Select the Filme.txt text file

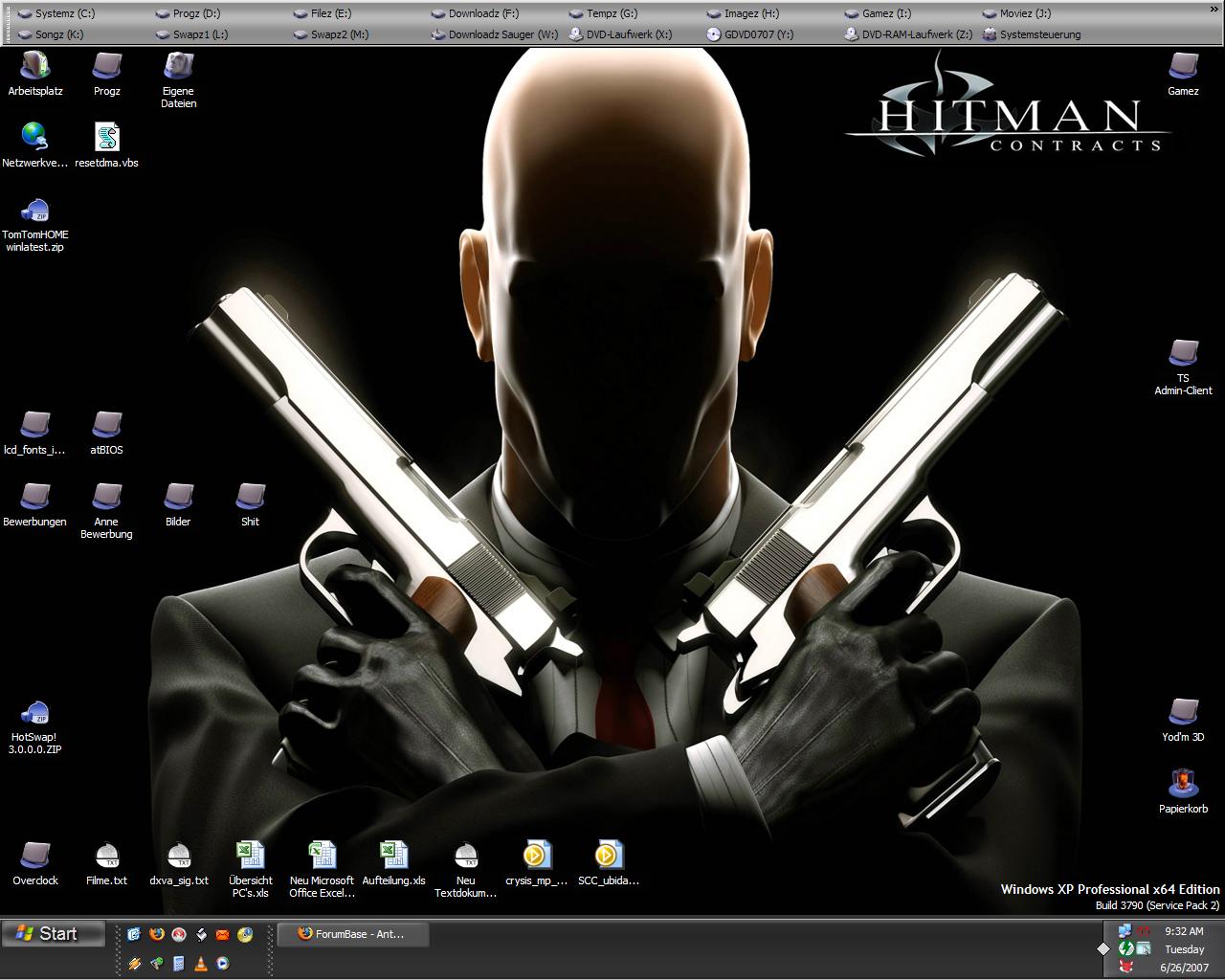click(x=107, y=863)
